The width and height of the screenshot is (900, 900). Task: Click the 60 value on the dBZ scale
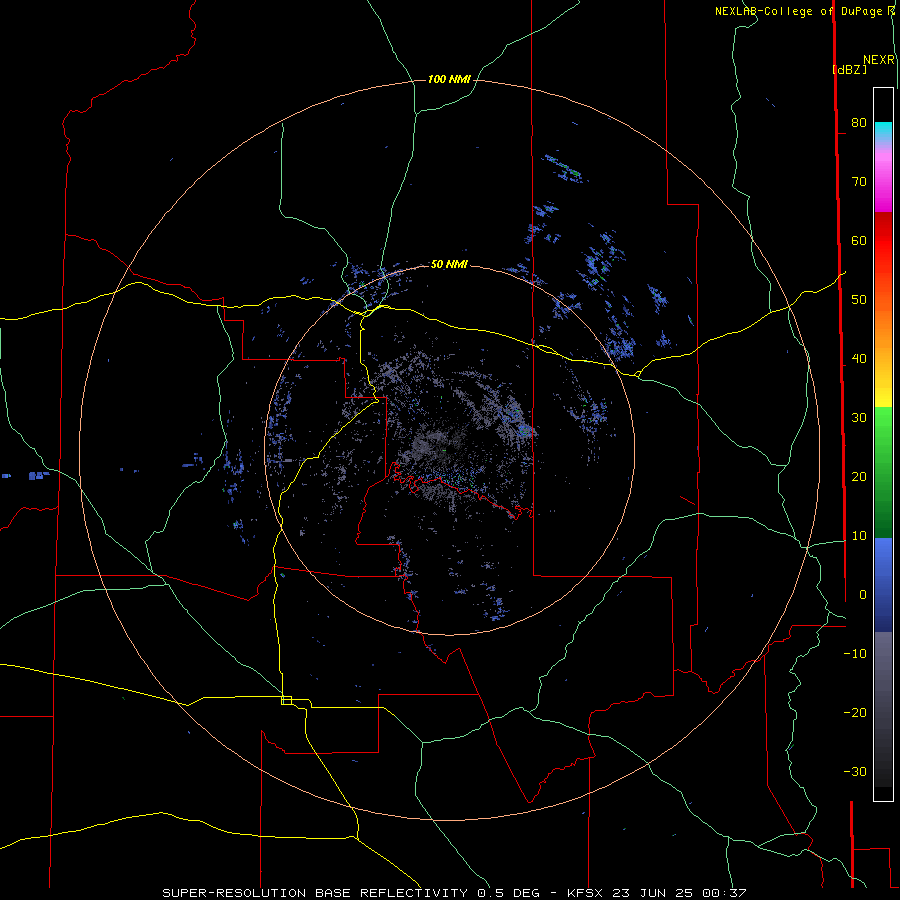[x=859, y=240]
